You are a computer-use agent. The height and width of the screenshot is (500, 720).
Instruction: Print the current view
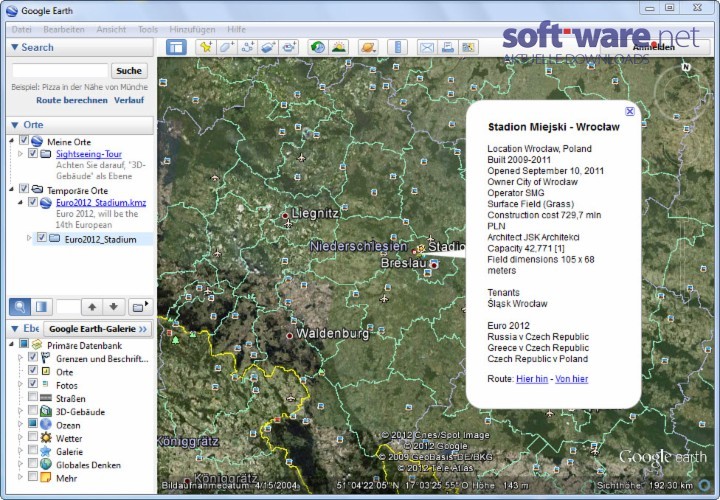click(x=448, y=47)
